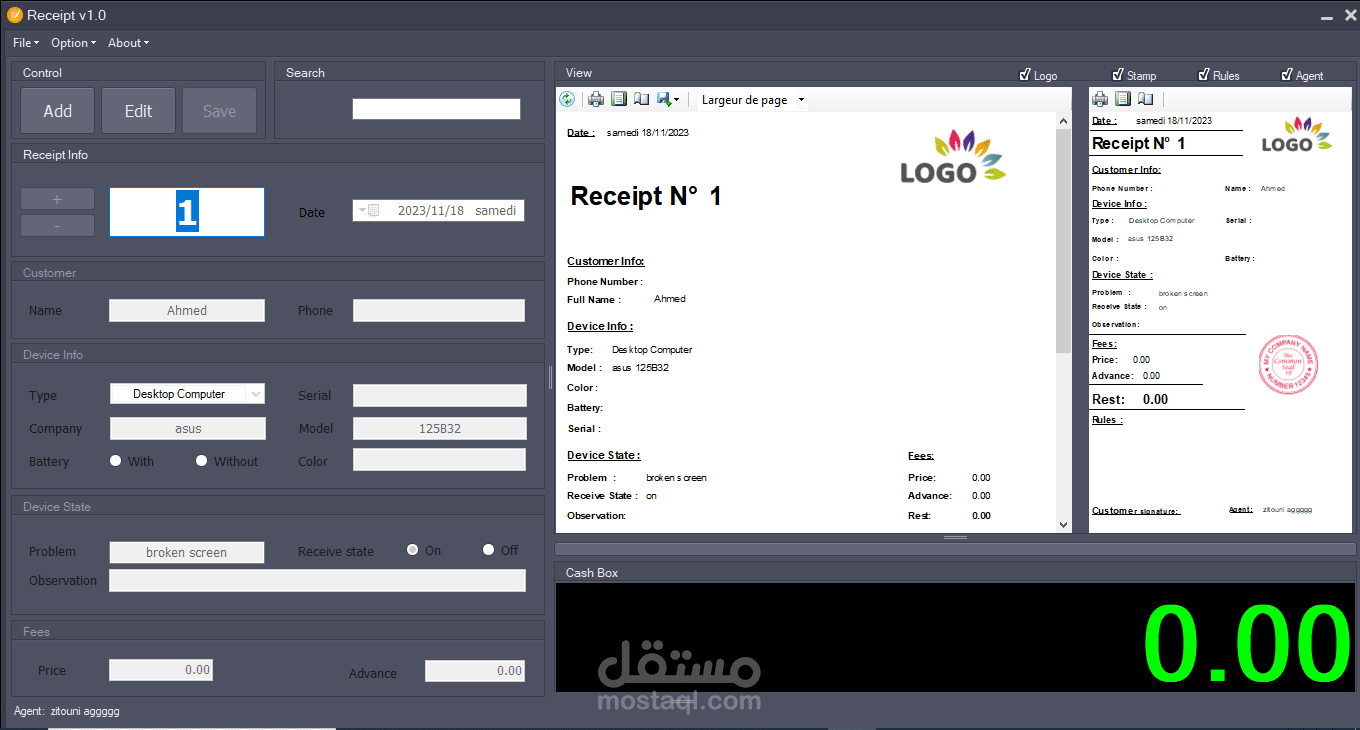Open the Option menu

point(73,43)
